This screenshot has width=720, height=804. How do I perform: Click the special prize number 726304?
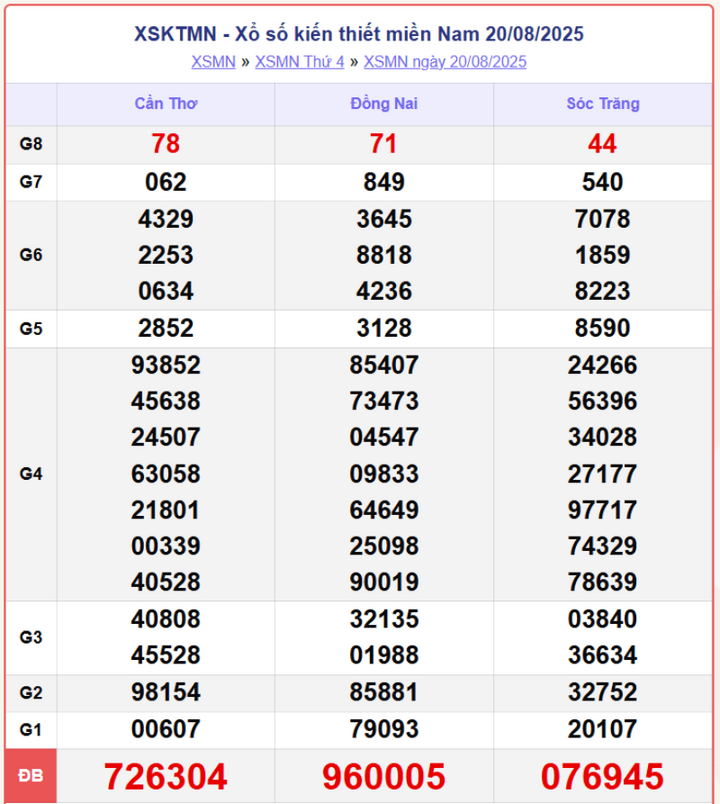(x=166, y=776)
